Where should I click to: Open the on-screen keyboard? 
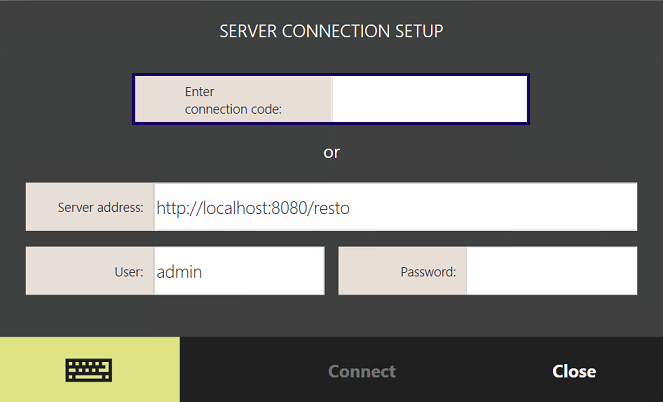pos(89,370)
